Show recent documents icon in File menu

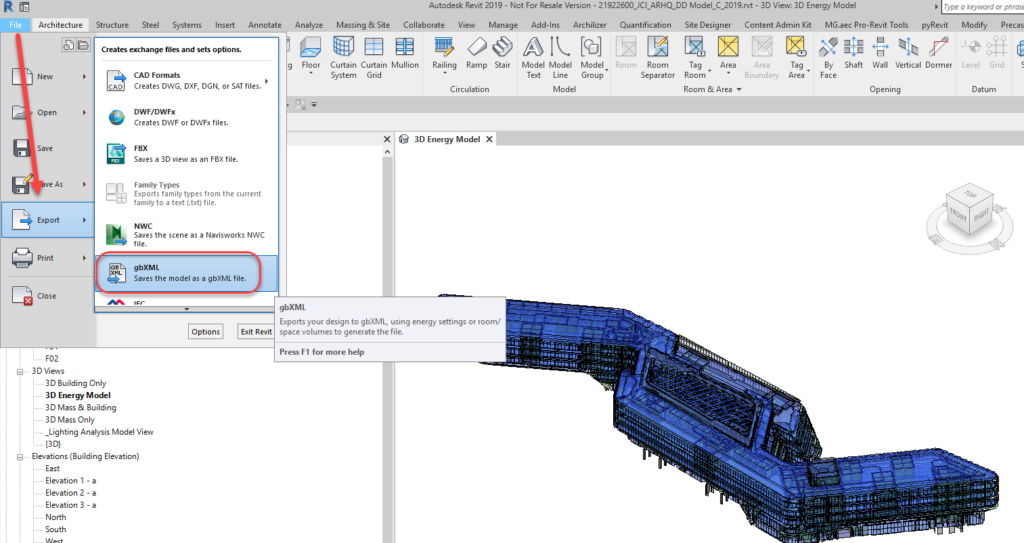click(x=68, y=45)
